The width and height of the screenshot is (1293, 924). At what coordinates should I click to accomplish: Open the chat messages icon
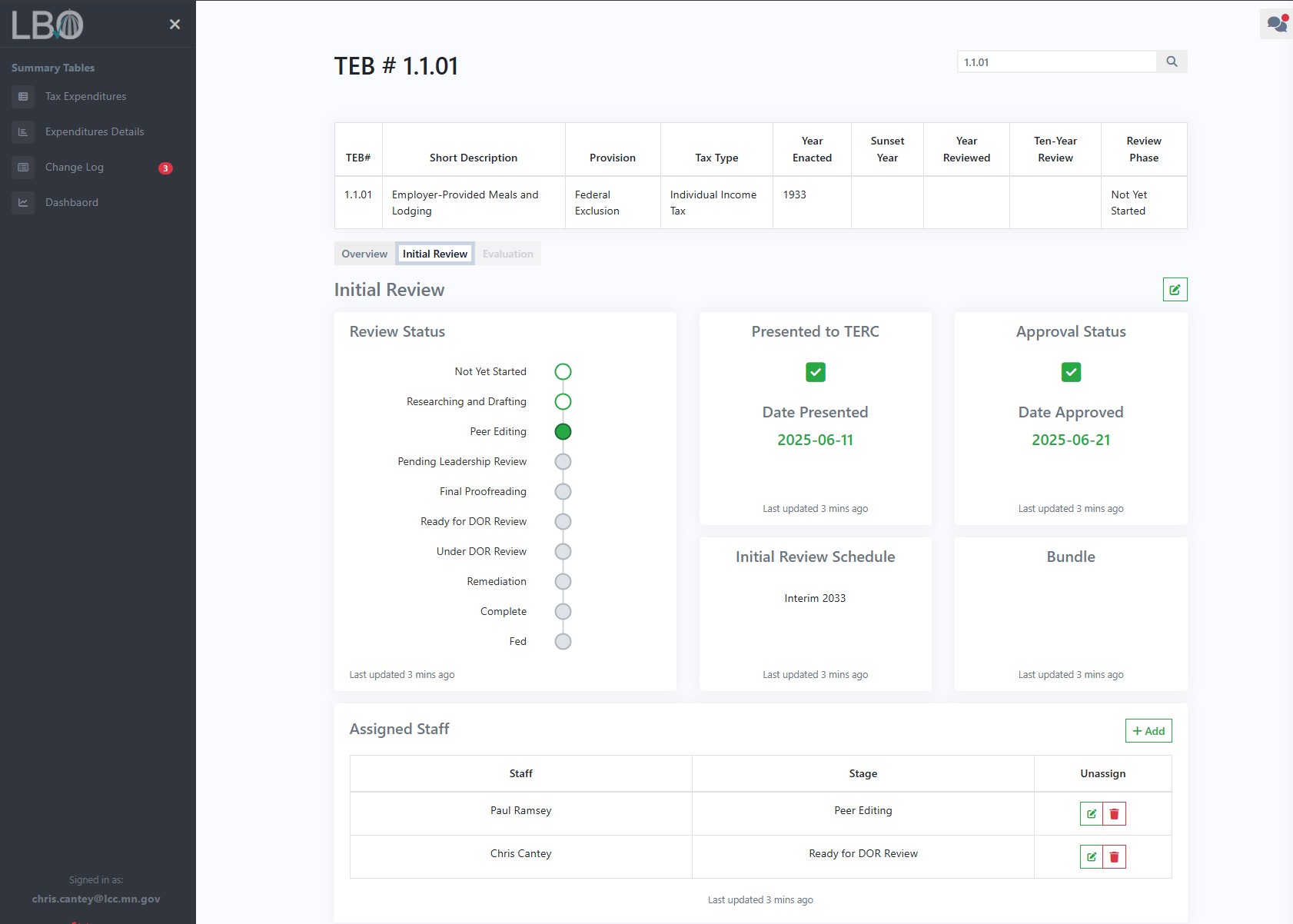[x=1277, y=24]
